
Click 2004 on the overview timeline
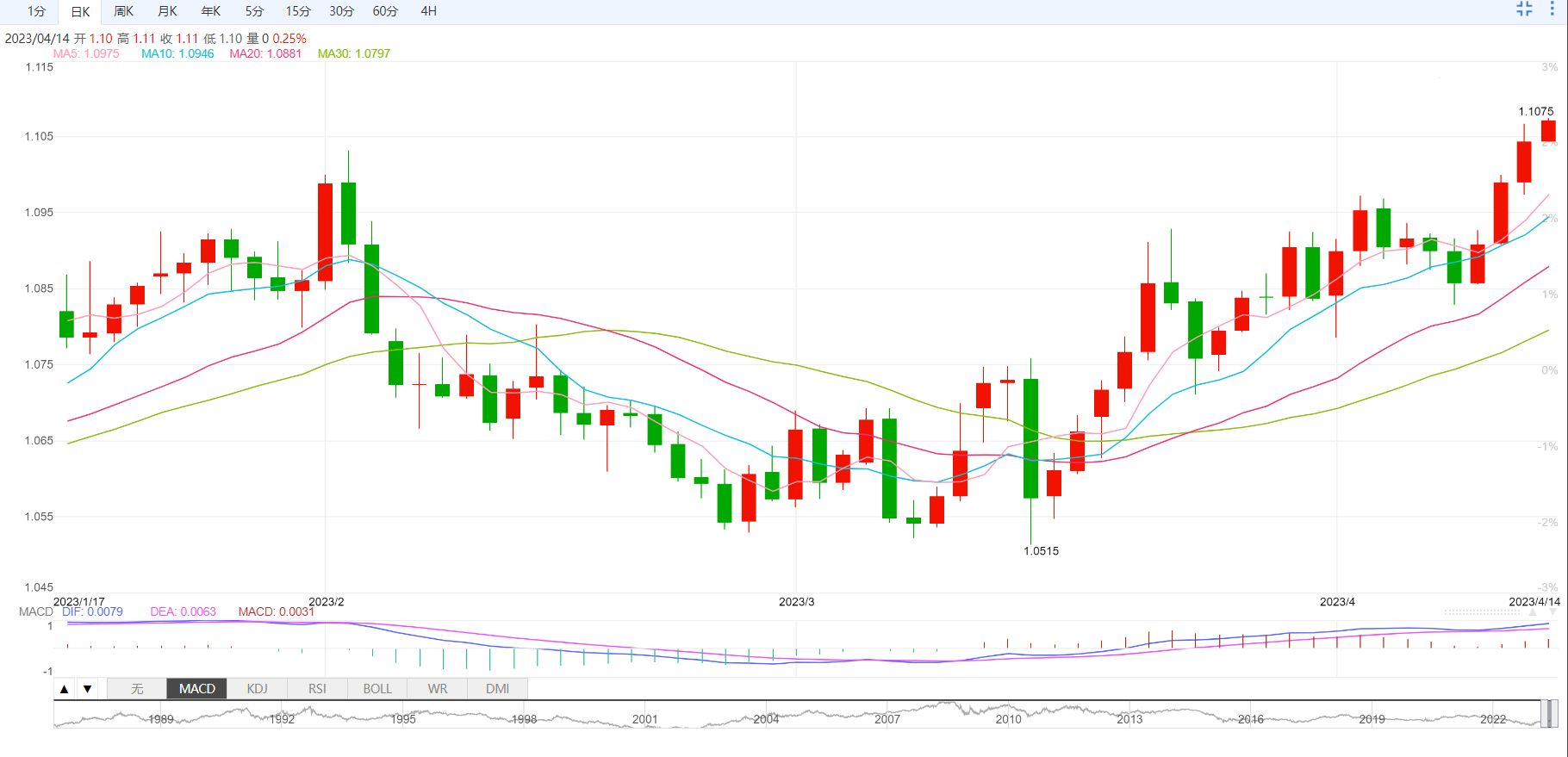(x=766, y=719)
